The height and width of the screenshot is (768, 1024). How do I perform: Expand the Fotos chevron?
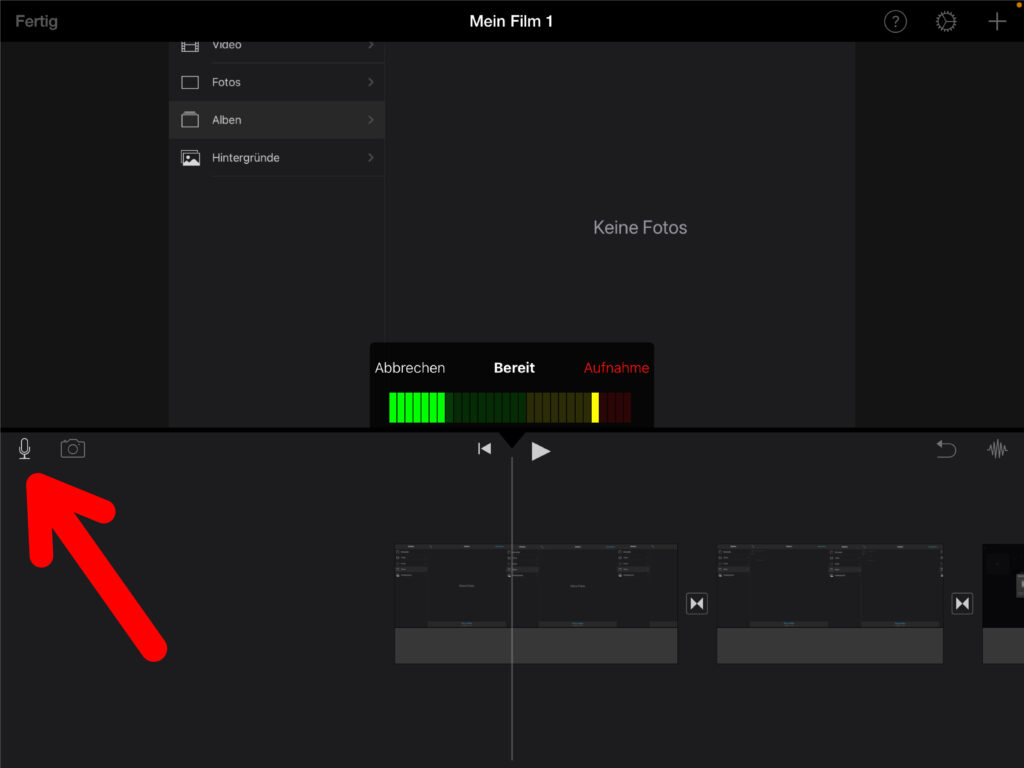371,82
